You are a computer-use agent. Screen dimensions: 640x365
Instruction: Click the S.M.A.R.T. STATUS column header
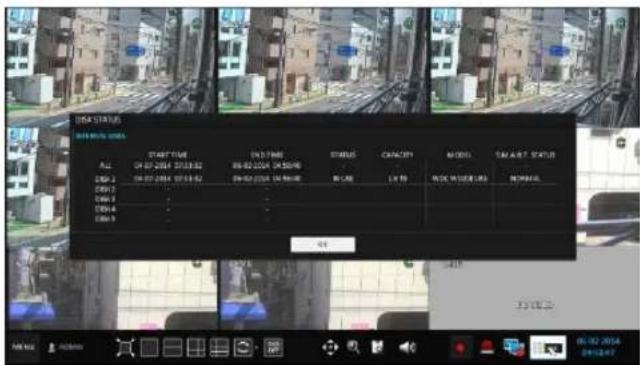tap(525, 155)
